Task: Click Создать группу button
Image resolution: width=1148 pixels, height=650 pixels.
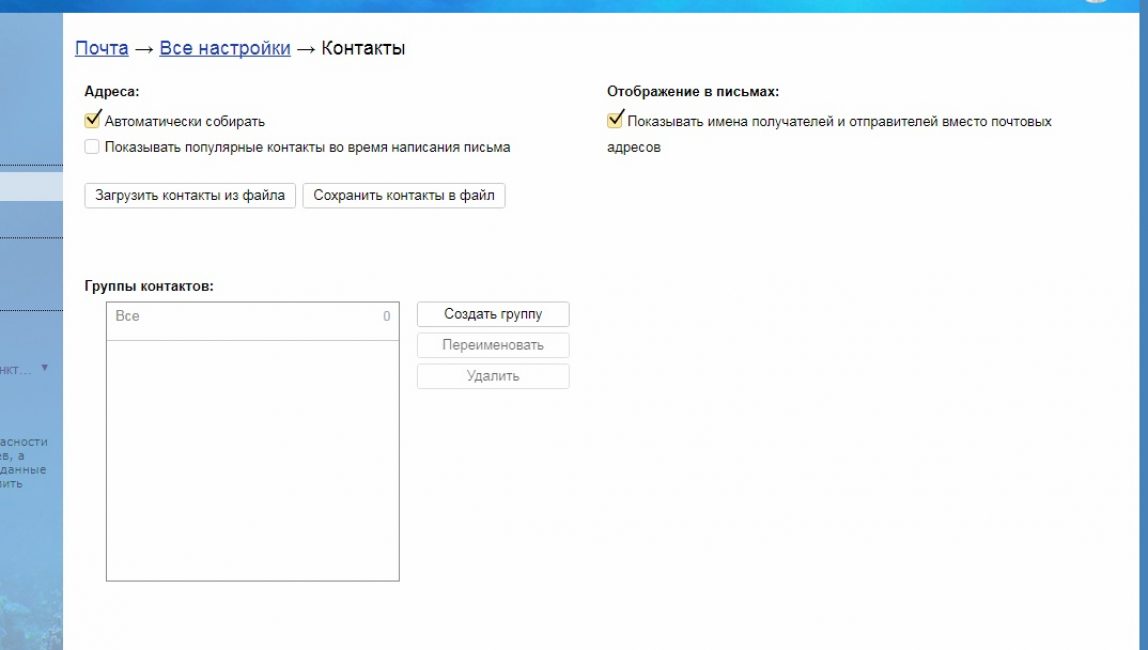Action: tap(493, 314)
